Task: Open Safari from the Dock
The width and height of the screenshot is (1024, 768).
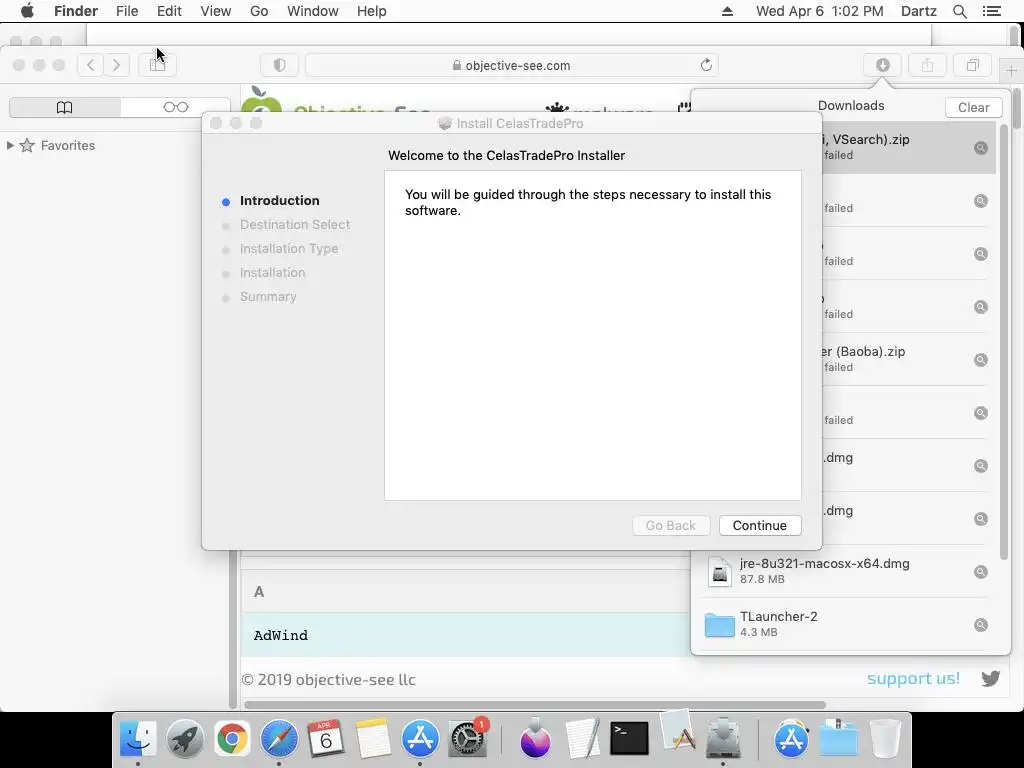Action: point(279,739)
